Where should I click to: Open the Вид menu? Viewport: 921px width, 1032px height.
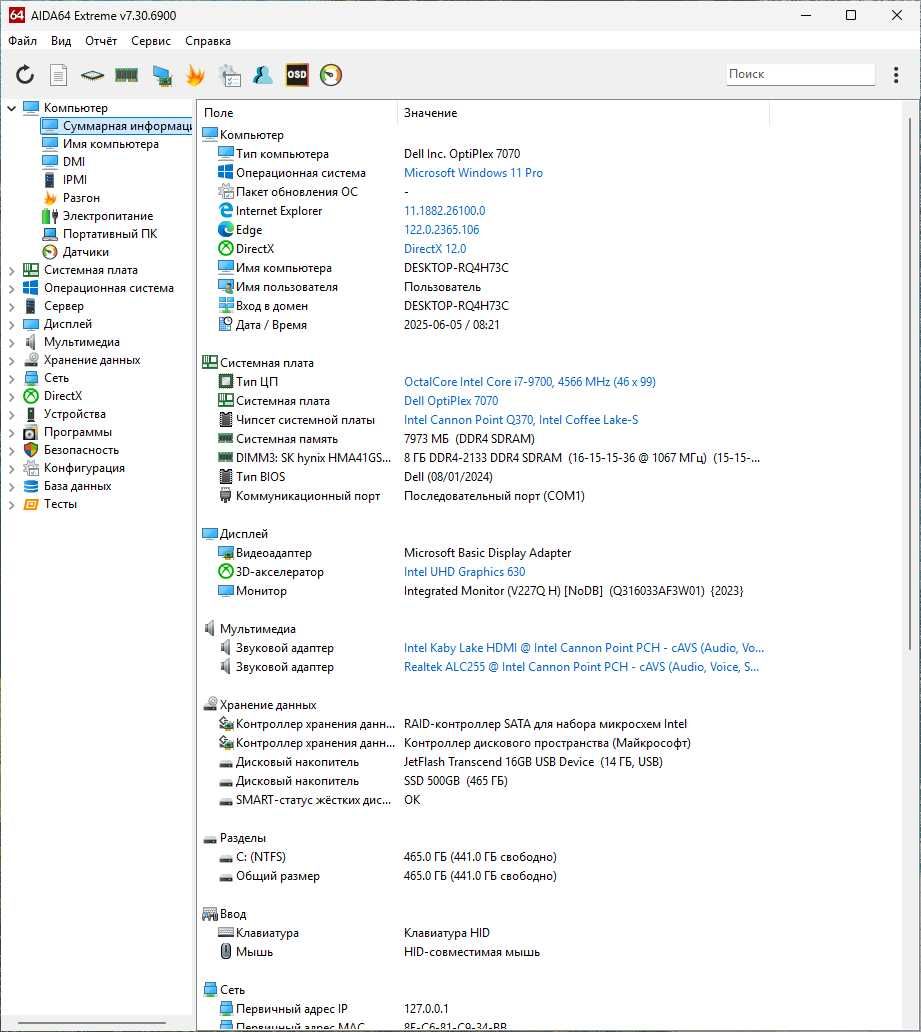pos(61,41)
